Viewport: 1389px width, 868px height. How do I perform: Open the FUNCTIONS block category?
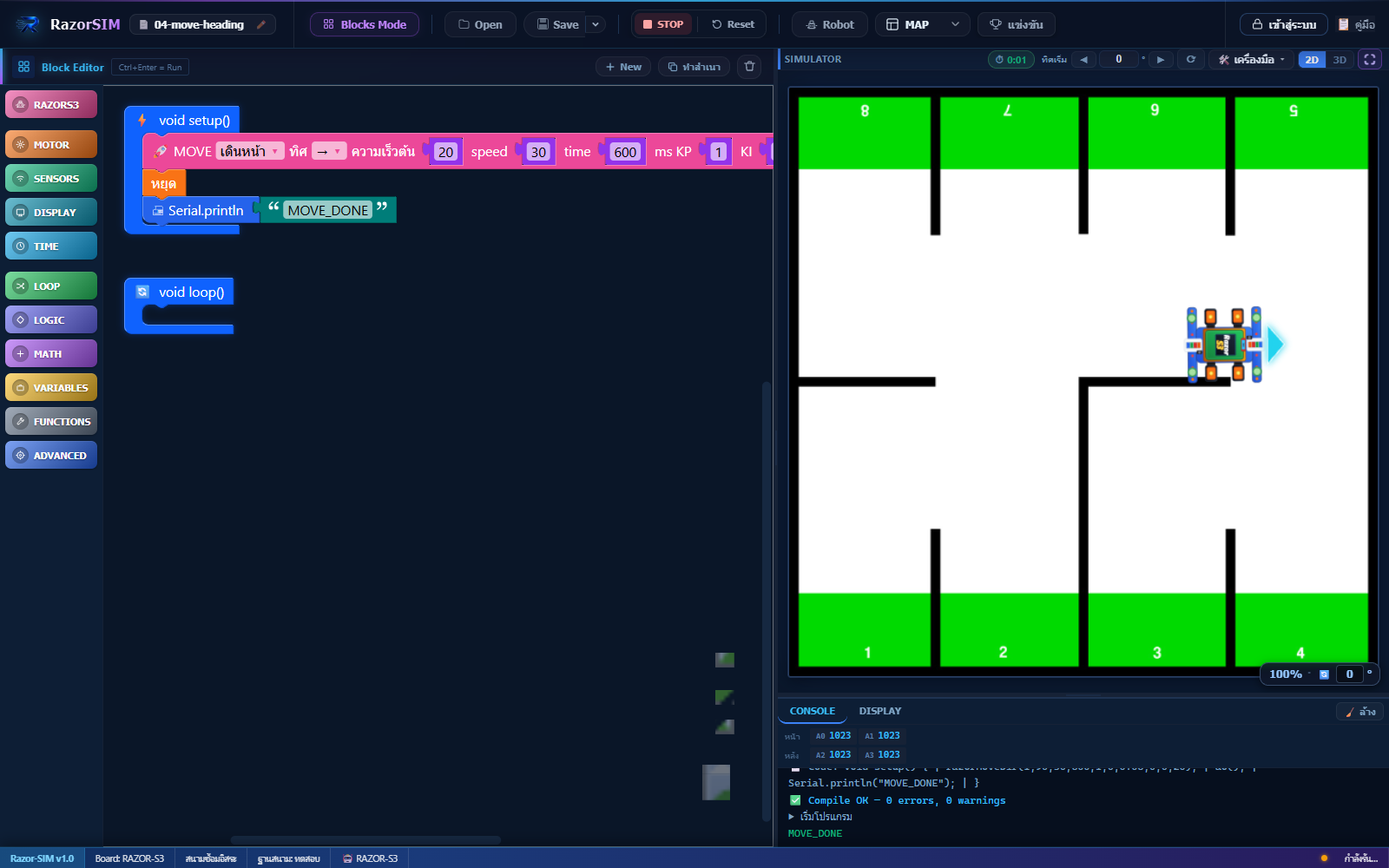click(51, 422)
